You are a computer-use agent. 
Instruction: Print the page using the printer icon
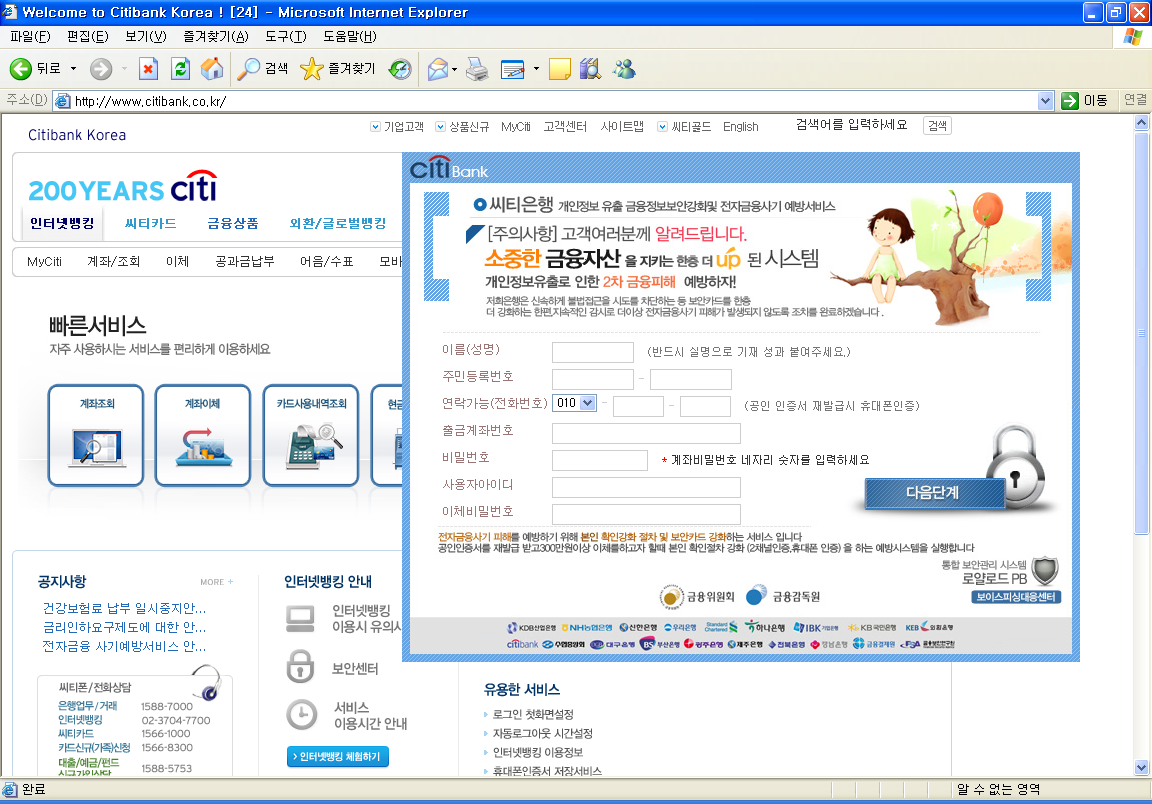point(477,69)
